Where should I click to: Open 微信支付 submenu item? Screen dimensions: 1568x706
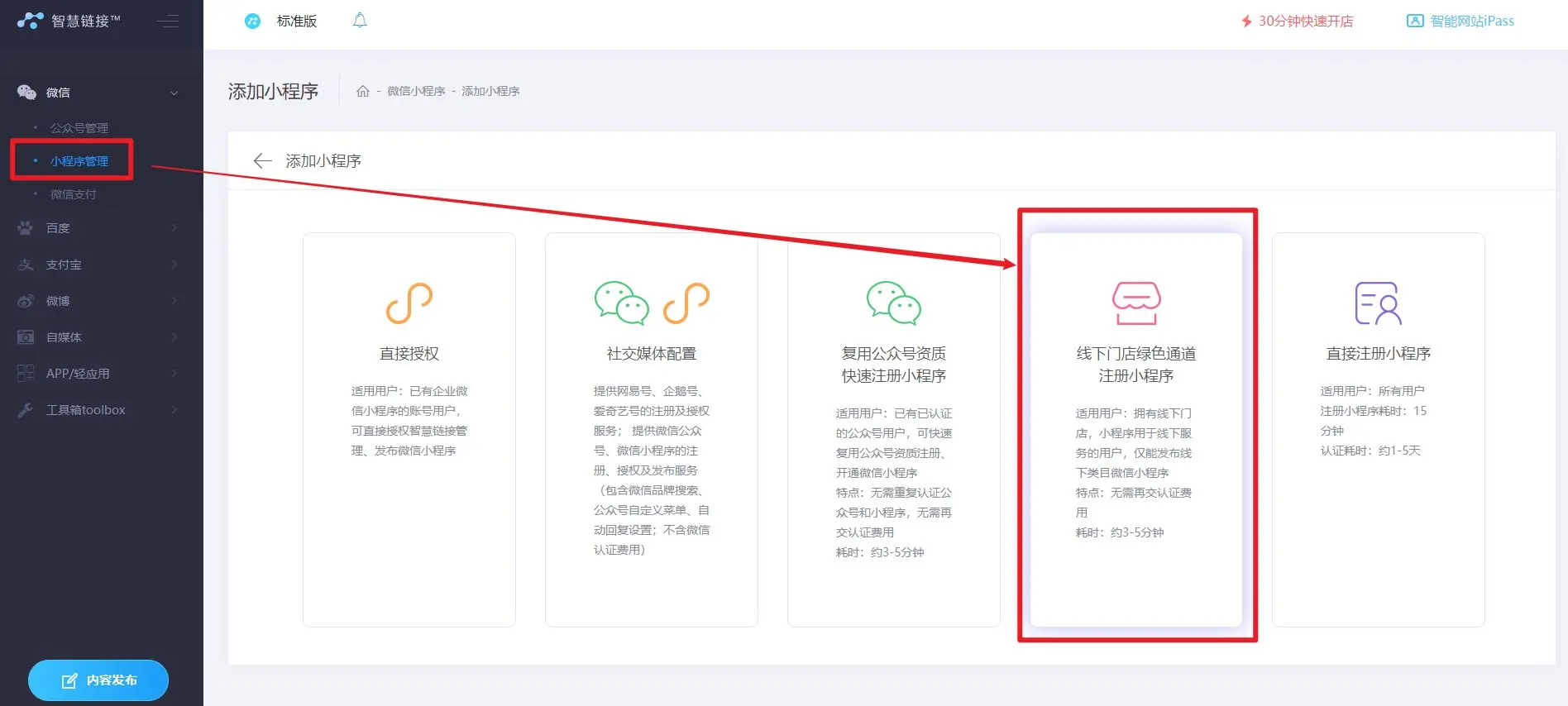(74, 194)
